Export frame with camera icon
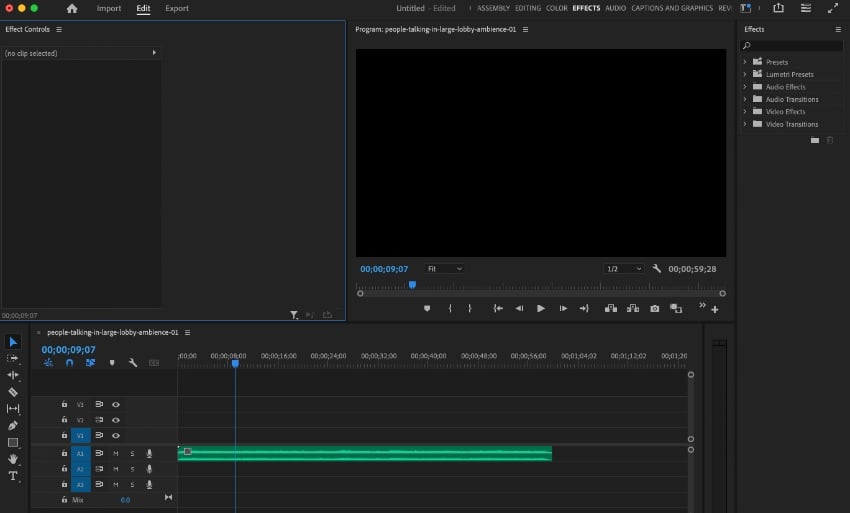 point(655,309)
